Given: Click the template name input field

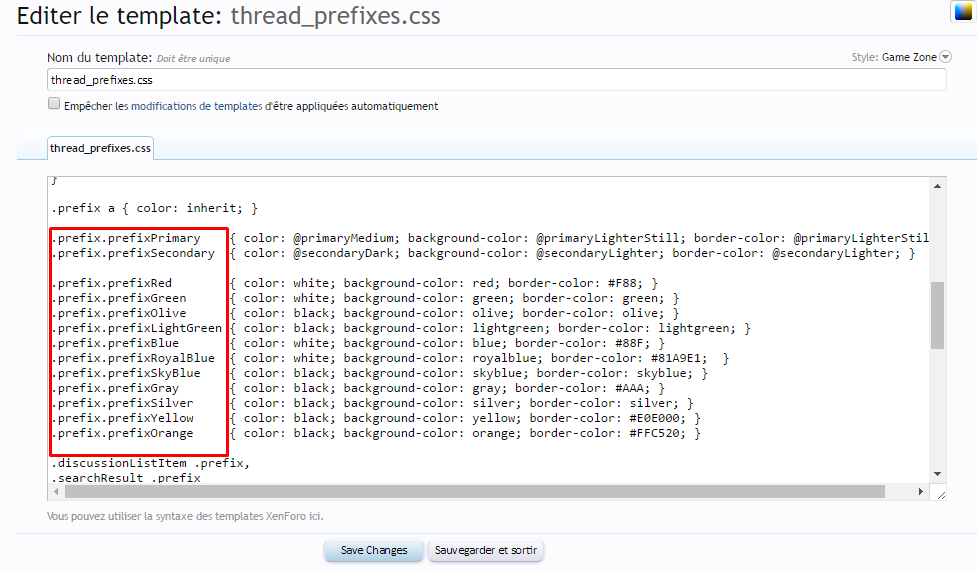Looking at the screenshot, I should (x=496, y=80).
